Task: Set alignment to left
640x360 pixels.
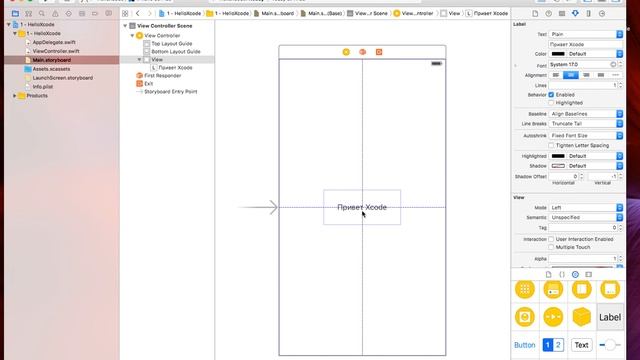Action: [556, 75]
